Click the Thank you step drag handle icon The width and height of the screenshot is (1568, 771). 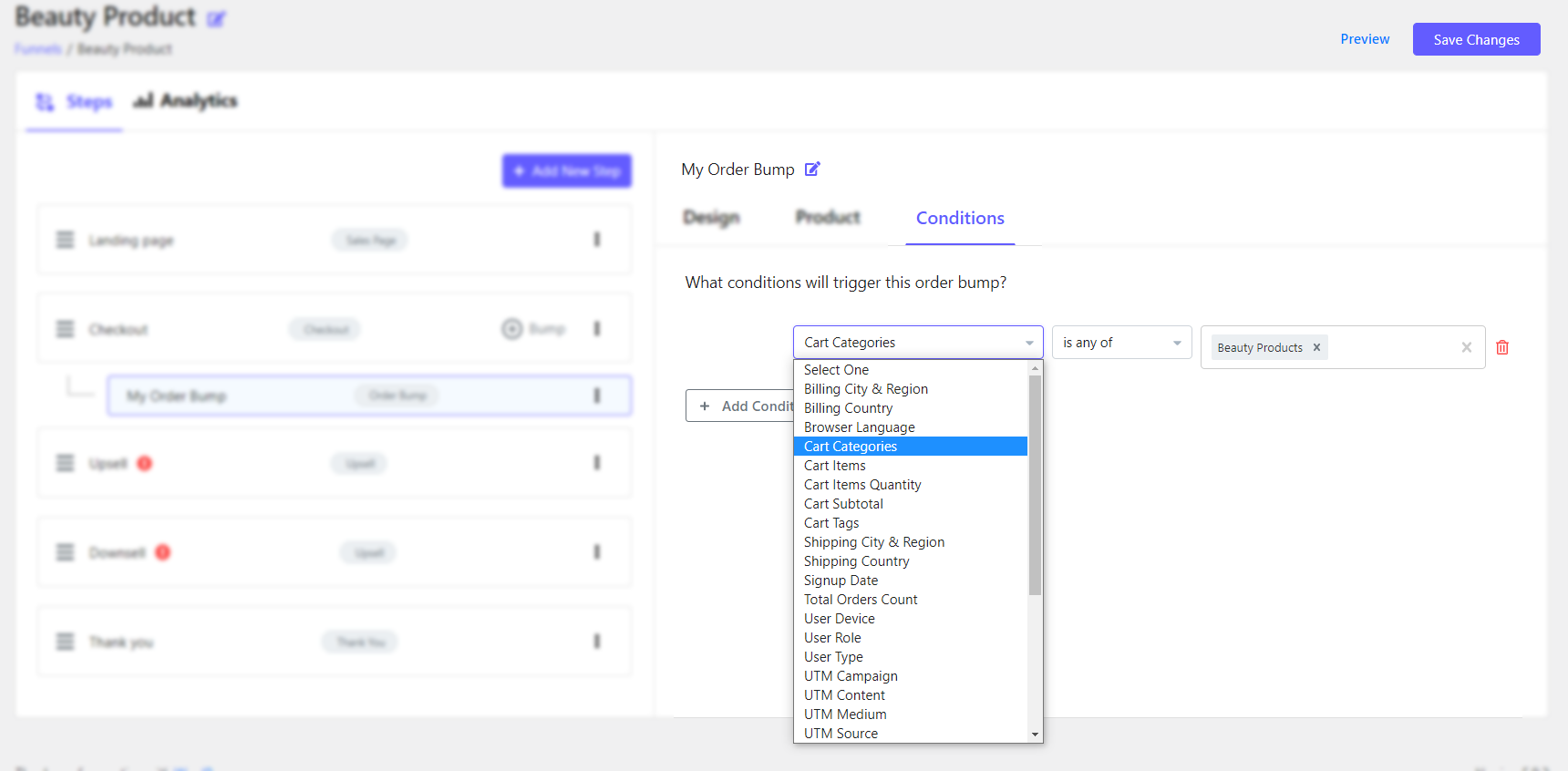(x=65, y=642)
